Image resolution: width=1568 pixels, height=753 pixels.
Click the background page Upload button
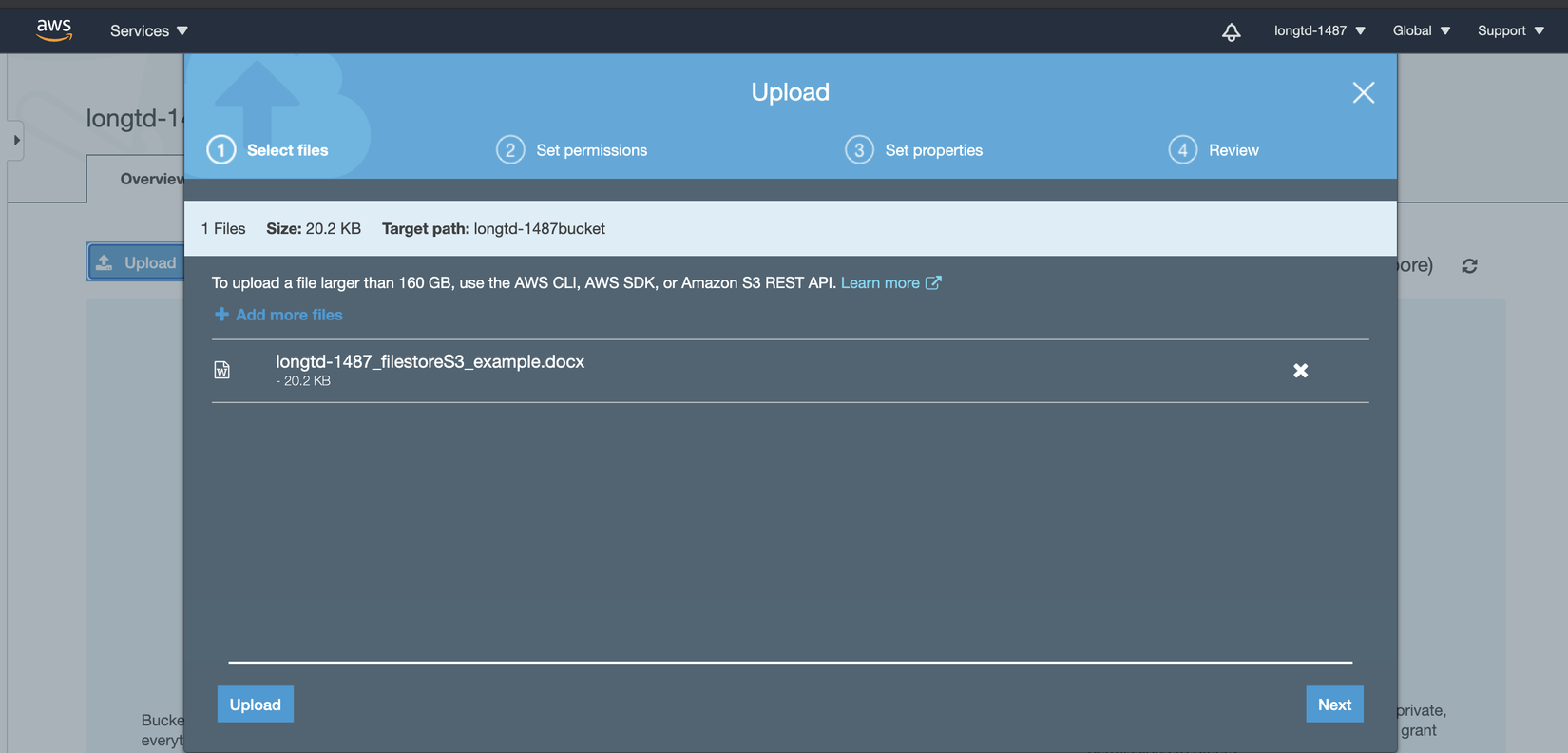[x=136, y=262]
